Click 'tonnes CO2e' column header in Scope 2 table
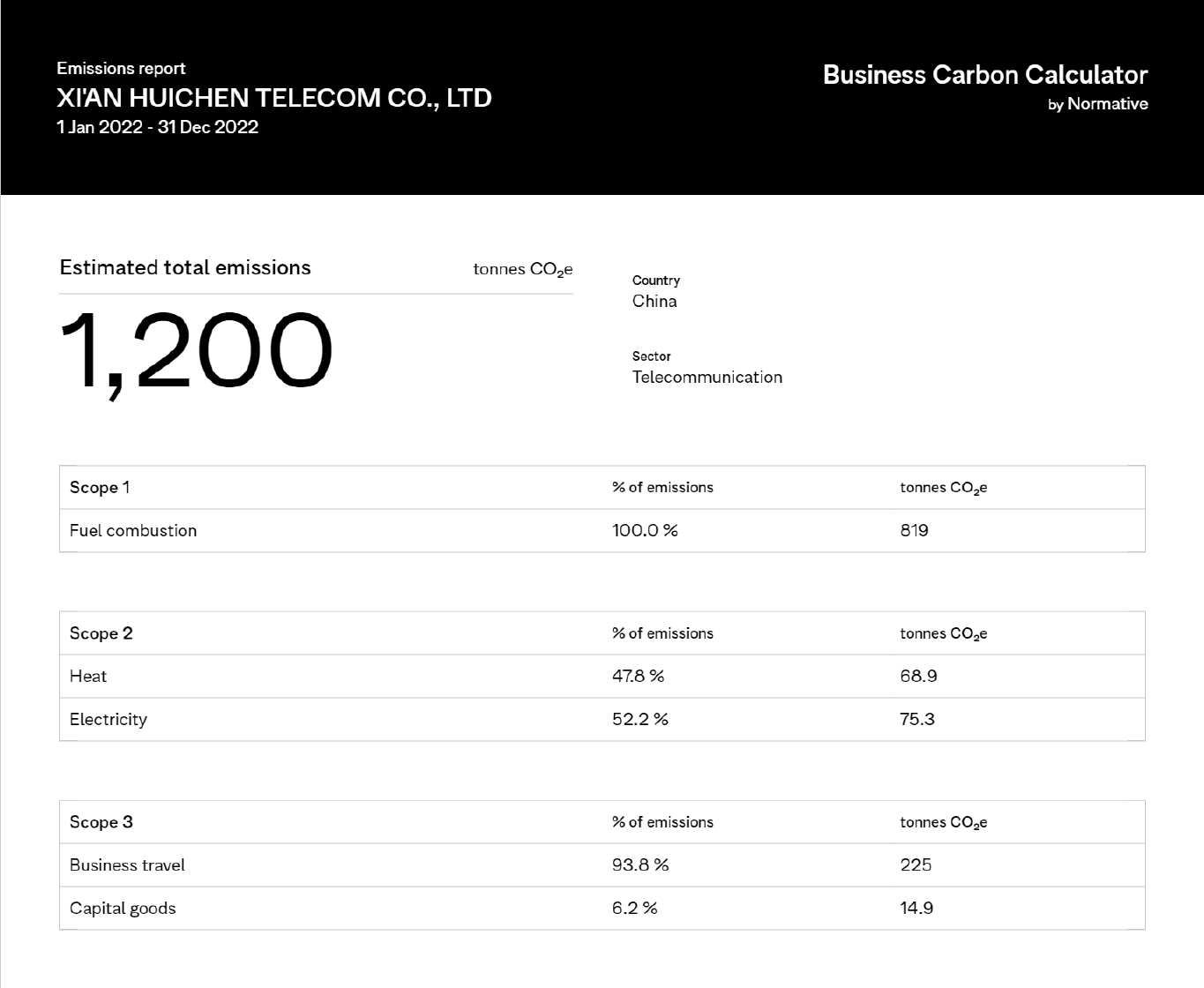The image size is (1204, 988). pyautogui.click(x=943, y=634)
